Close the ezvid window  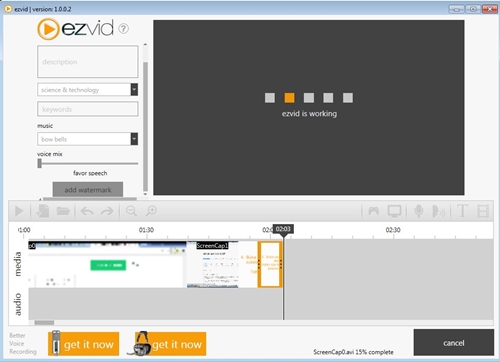(490, 9)
